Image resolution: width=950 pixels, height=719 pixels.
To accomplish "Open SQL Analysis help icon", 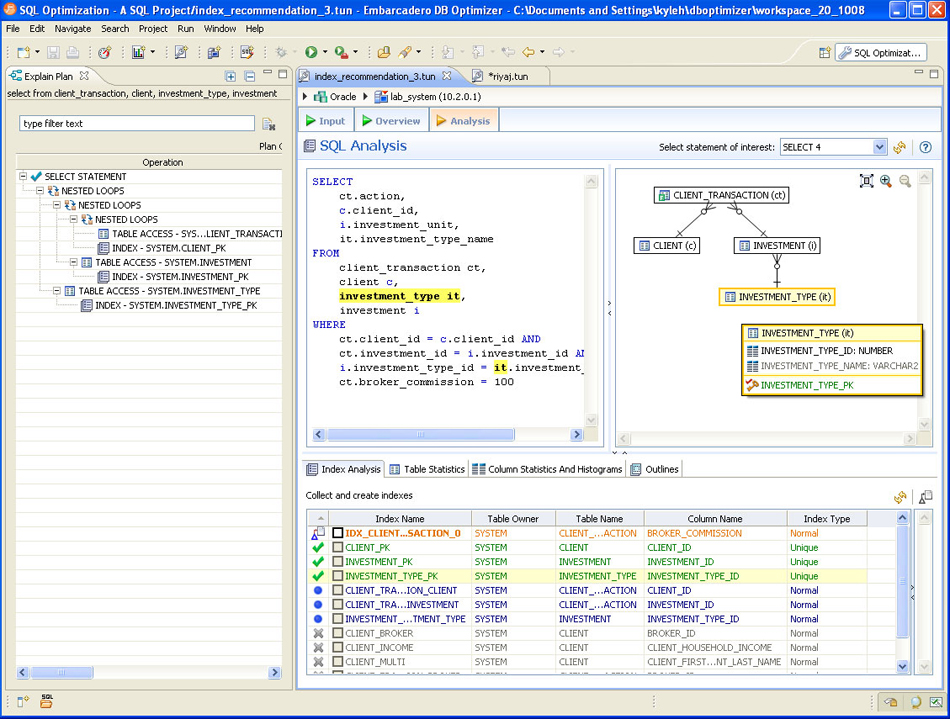I will 925,147.
